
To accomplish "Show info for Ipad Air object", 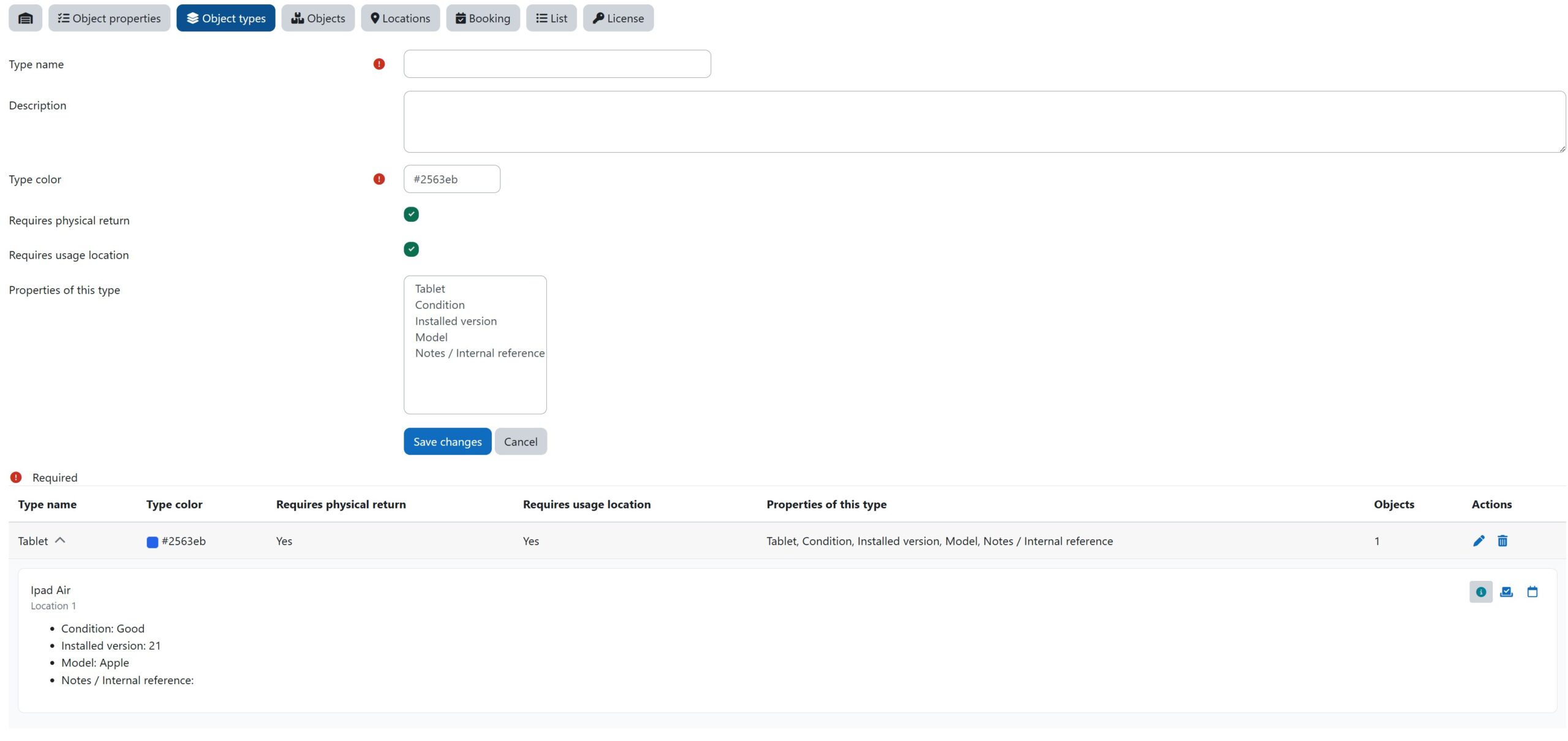I will [x=1480, y=592].
